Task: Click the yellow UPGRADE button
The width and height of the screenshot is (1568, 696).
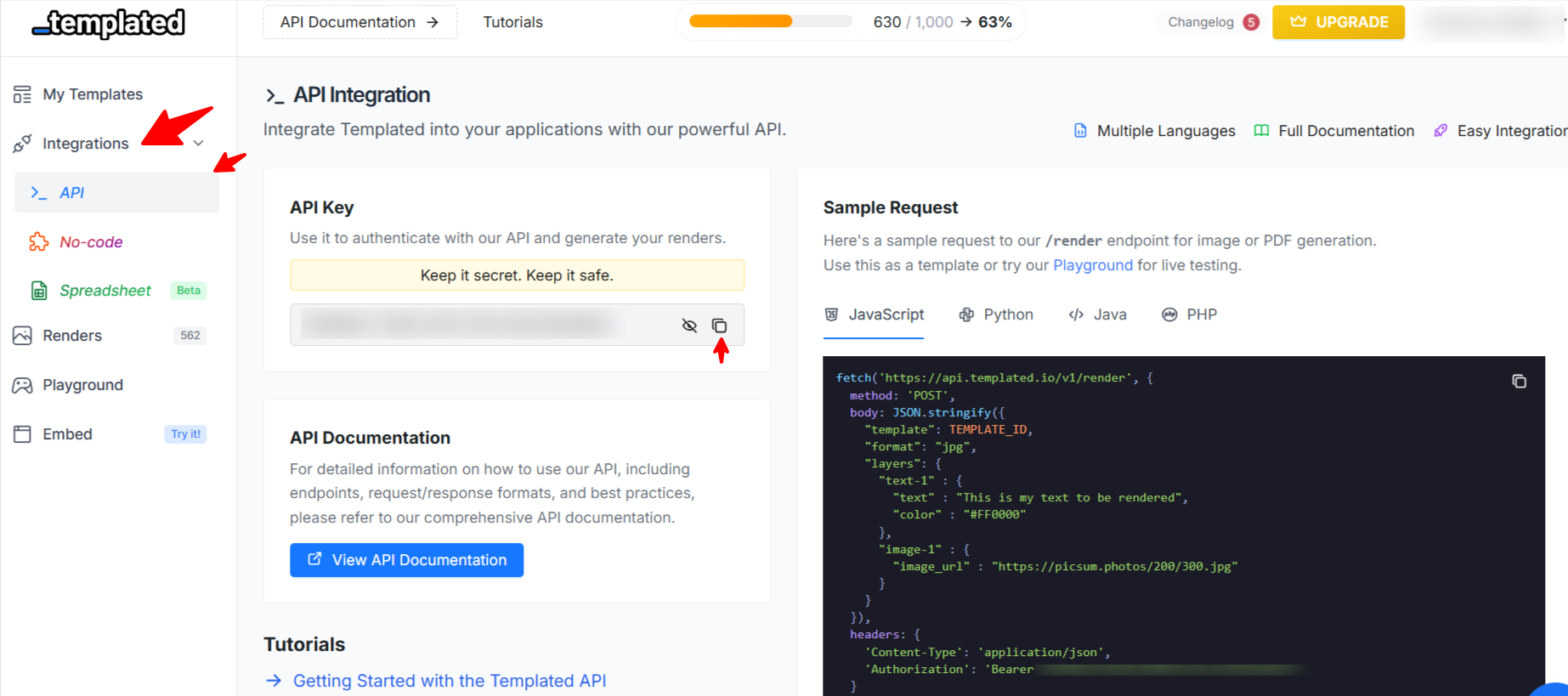Action: click(1338, 22)
